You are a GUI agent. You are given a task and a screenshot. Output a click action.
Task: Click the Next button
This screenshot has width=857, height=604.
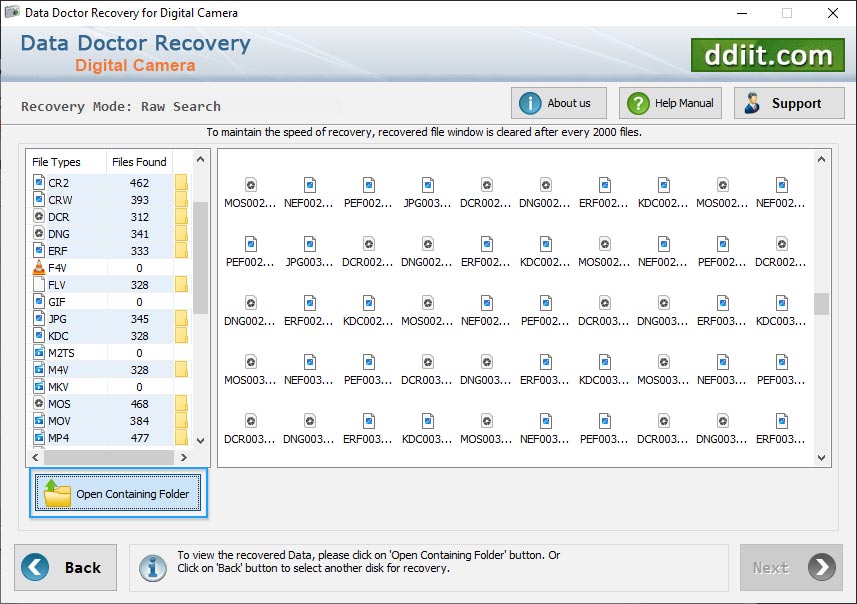click(790, 567)
